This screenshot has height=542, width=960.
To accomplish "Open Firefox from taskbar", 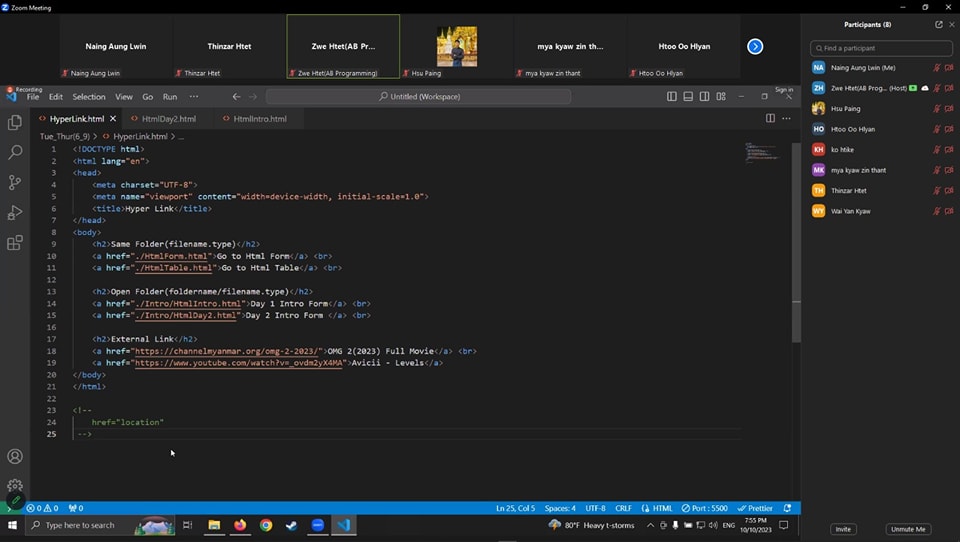I will [x=240, y=525].
